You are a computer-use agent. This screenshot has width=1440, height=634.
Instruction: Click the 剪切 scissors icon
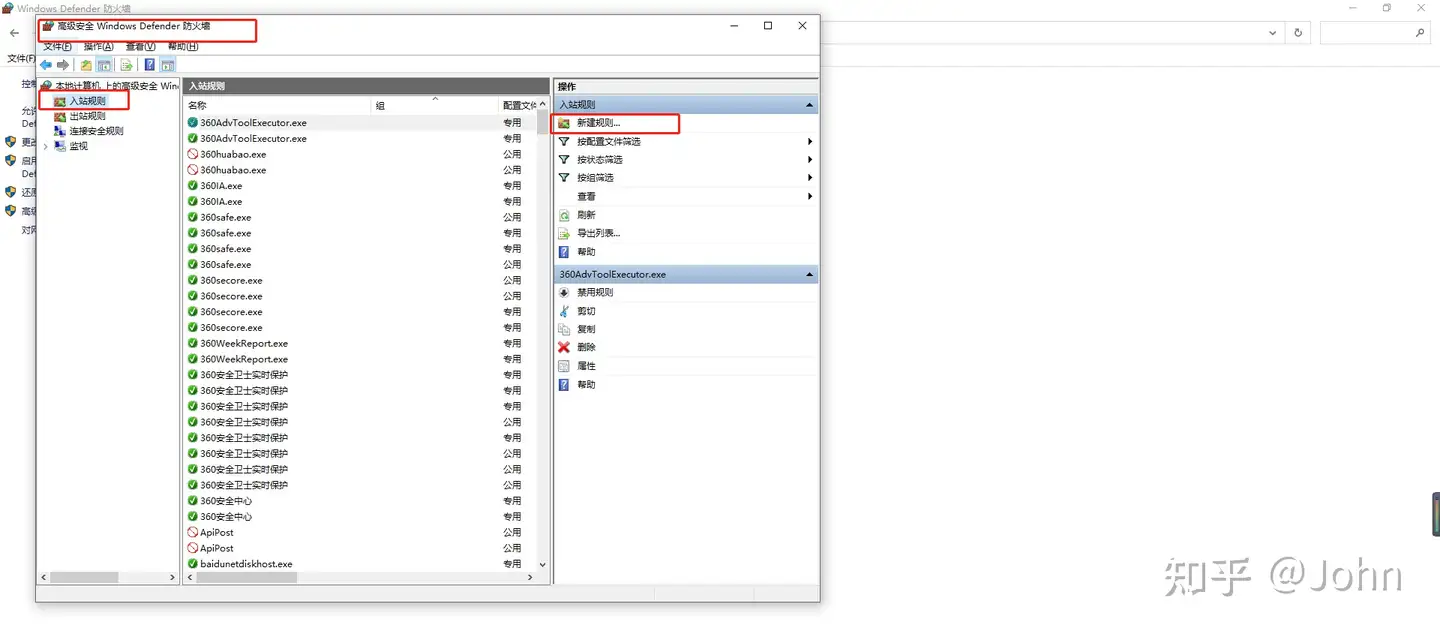564,311
